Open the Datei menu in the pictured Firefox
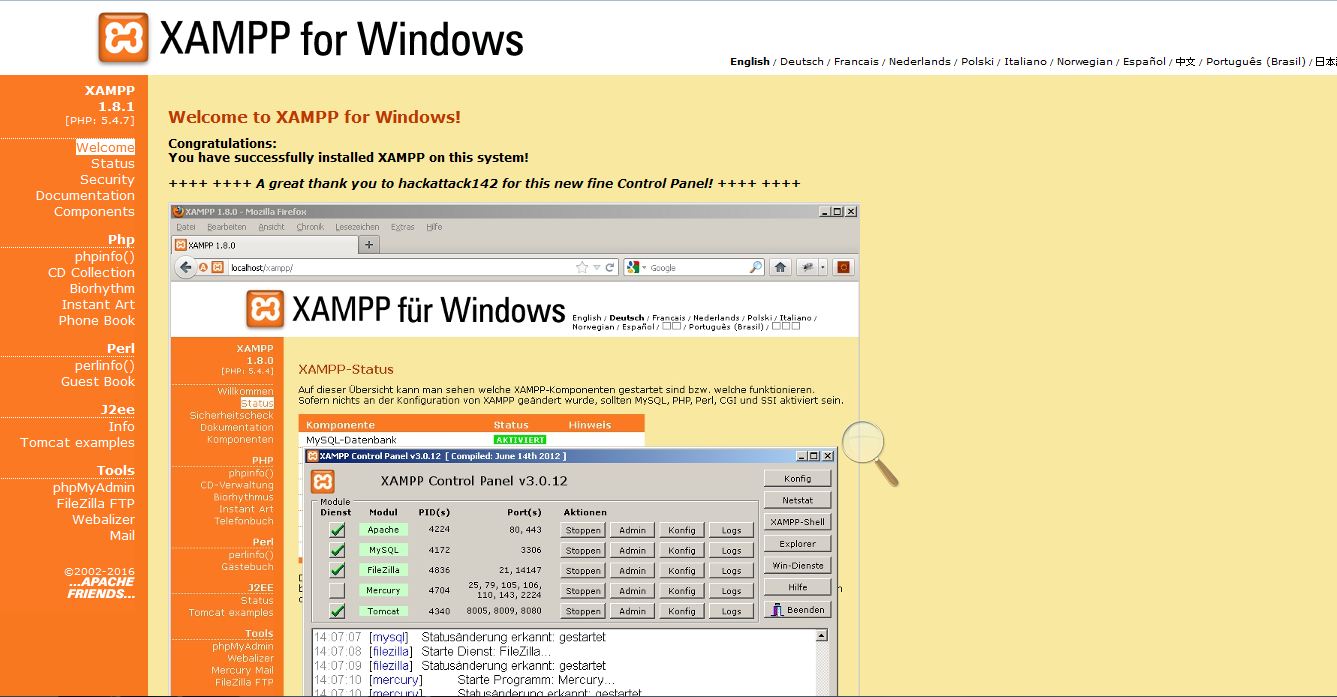The width and height of the screenshot is (1337, 697). click(185, 227)
